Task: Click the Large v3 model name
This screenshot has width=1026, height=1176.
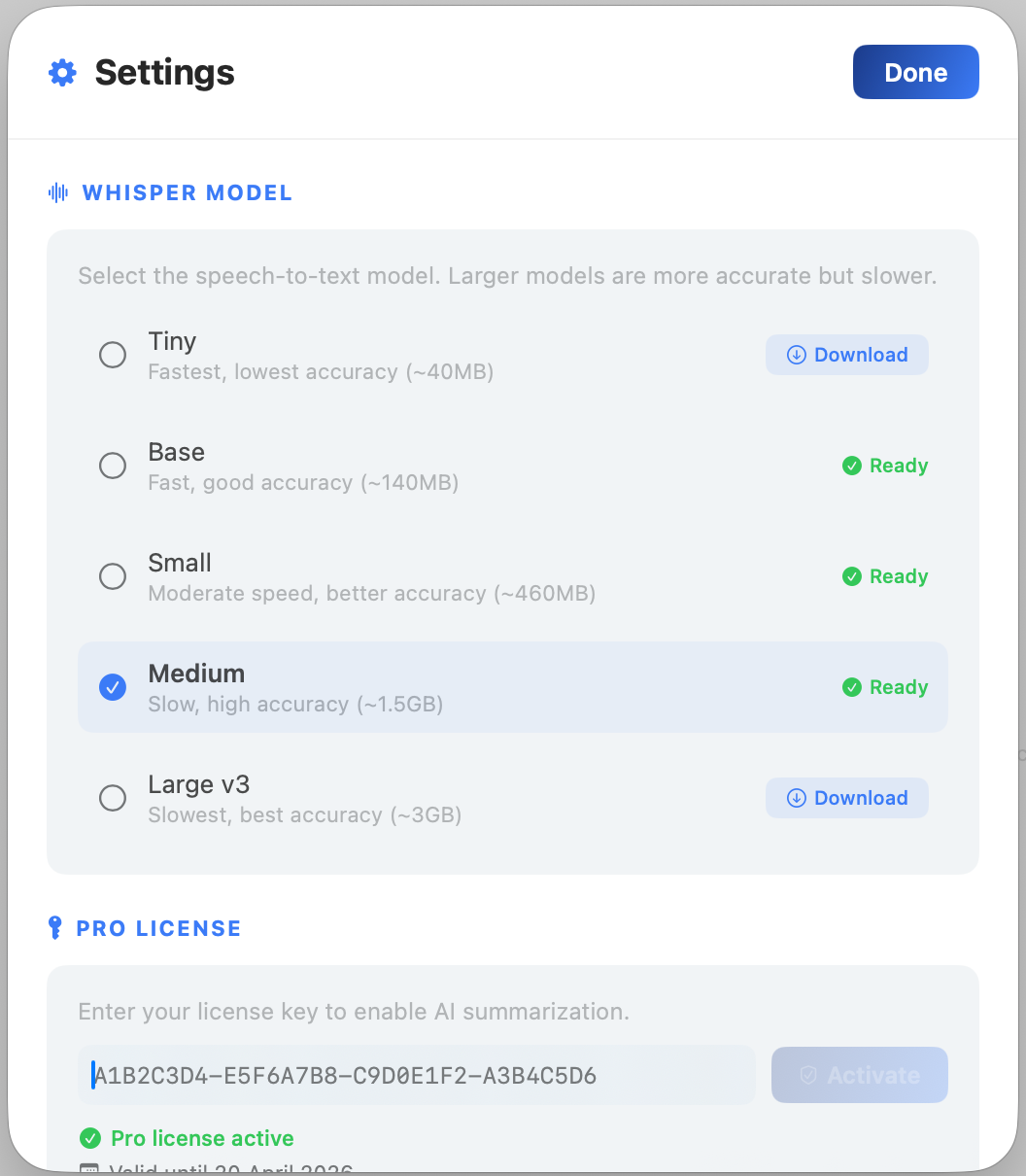Action: point(199,784)
